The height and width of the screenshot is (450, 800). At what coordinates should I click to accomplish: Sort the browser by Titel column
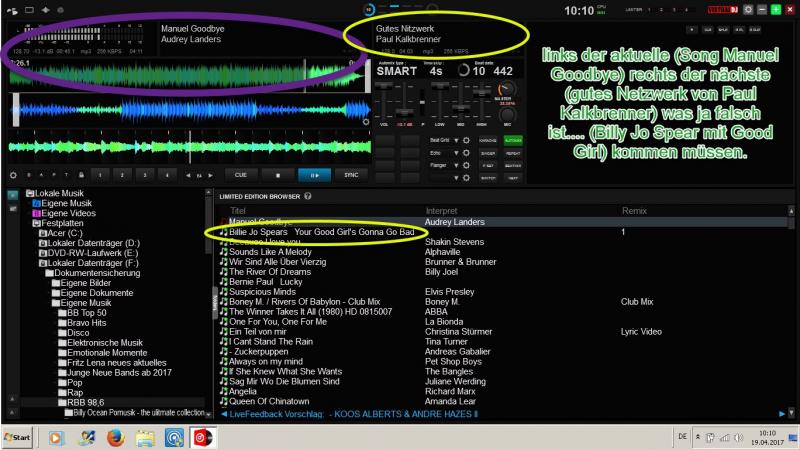(x=238, y=211)
